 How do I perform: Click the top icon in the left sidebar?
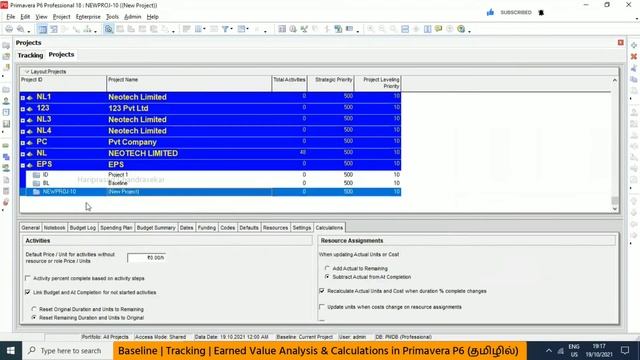6,46
